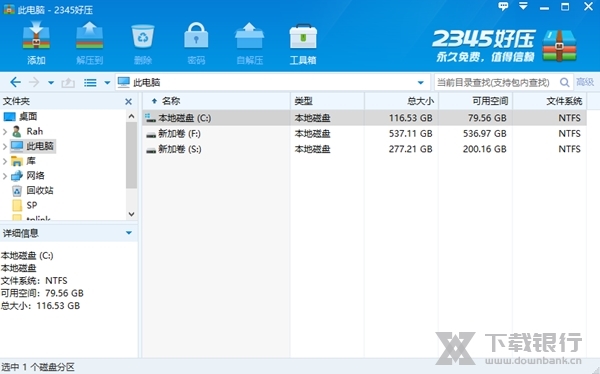Screen dimensions: 600x374
Task: Click folder tree scroll up arrow
Action: pos(131,116)
